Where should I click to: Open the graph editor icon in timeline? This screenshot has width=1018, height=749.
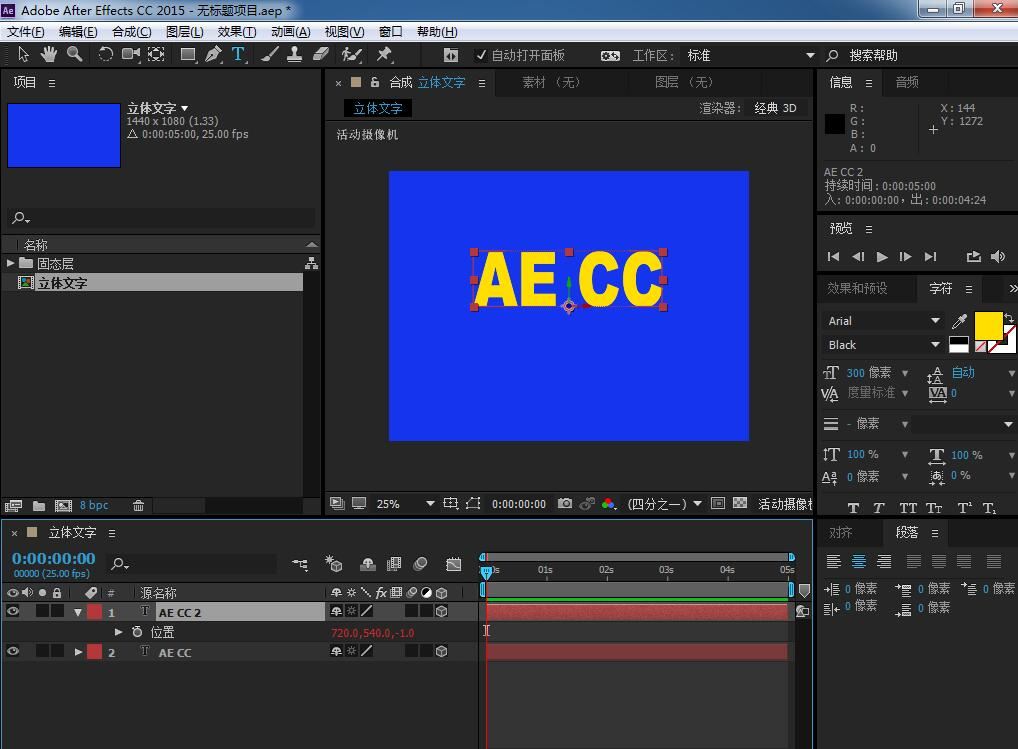tap(454, 564)
